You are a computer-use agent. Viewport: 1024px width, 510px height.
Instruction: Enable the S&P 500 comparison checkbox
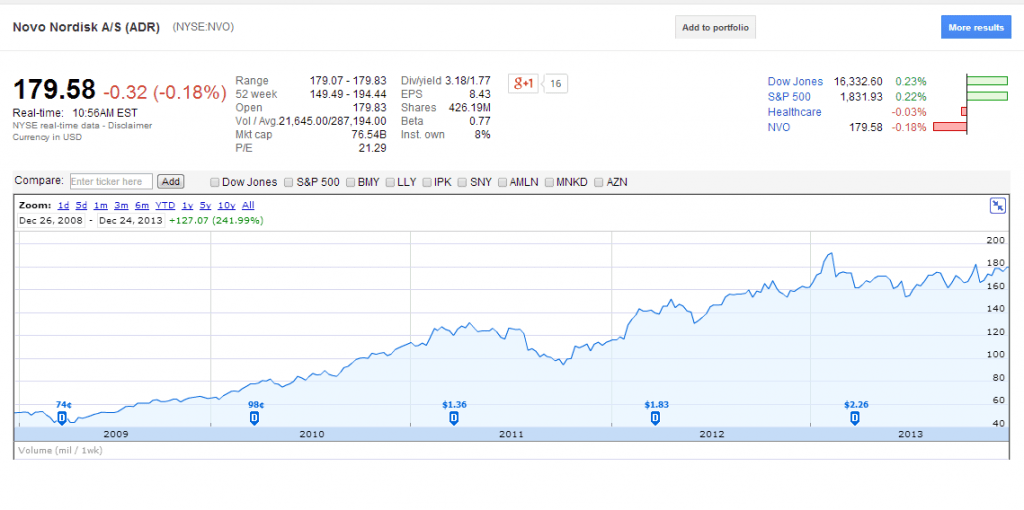289,183
